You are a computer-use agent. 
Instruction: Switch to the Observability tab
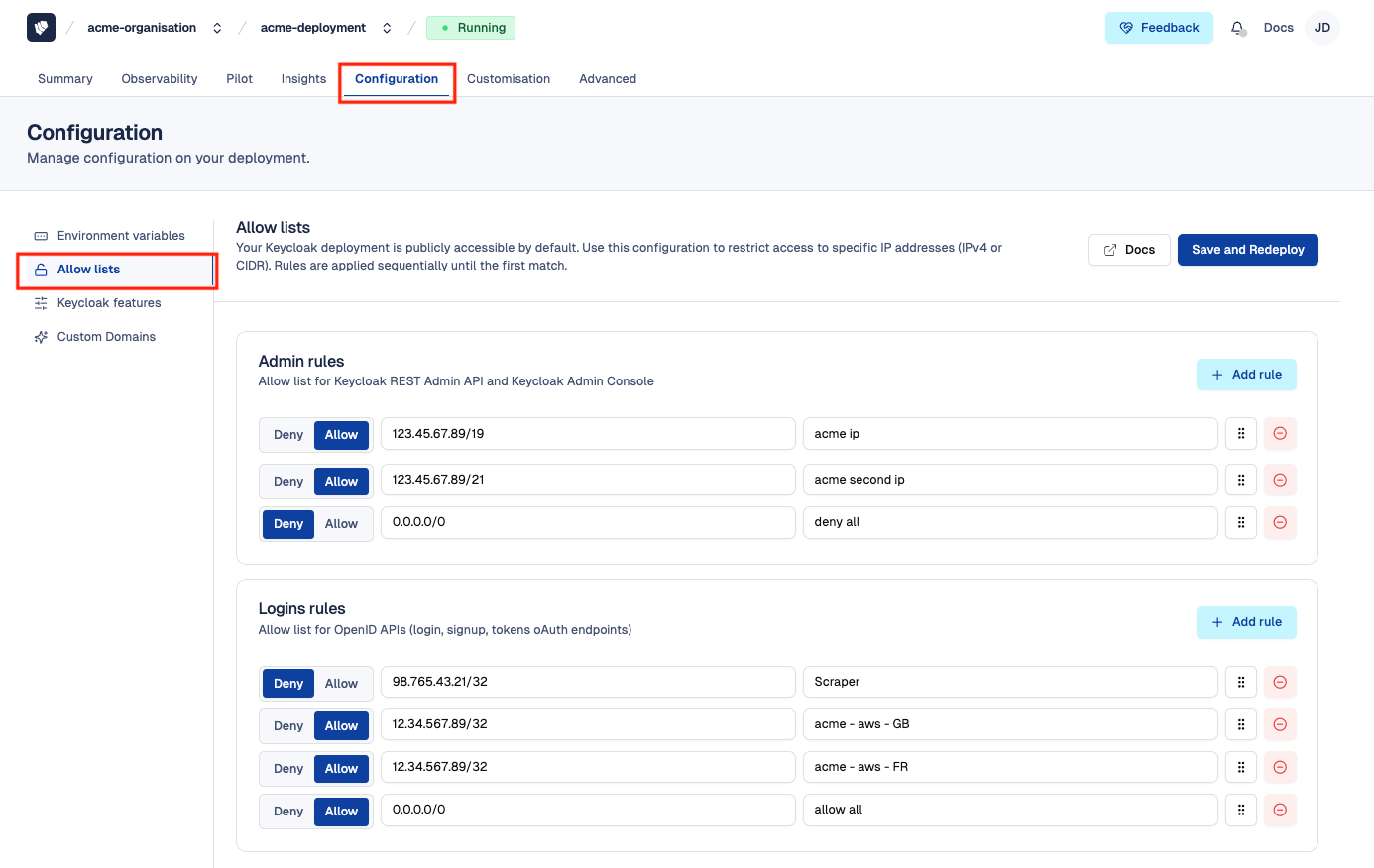[159, 79]
